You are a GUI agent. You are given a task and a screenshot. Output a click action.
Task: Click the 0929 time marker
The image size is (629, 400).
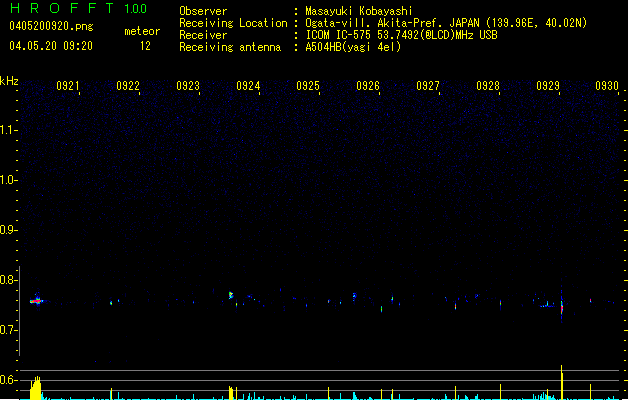tap(548, 86)
